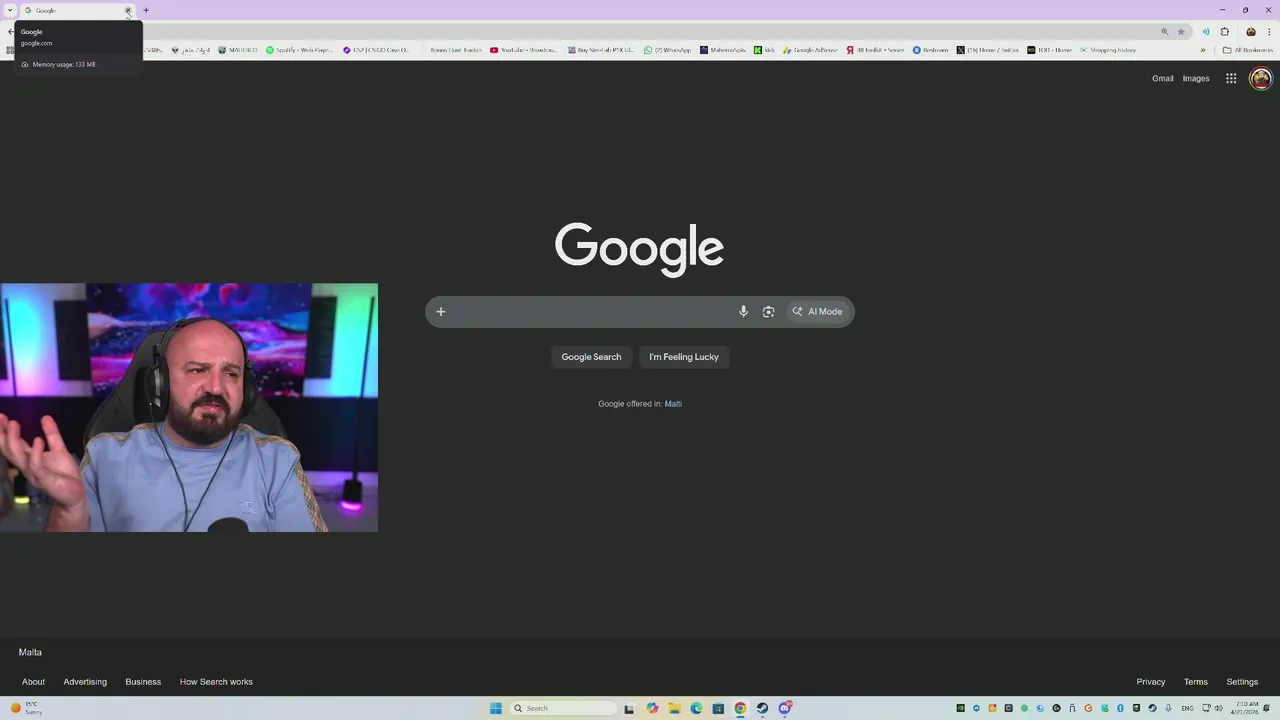Open File Explorer from taskbar
The height and width of the screenshot is (720, 1280).
674,708
